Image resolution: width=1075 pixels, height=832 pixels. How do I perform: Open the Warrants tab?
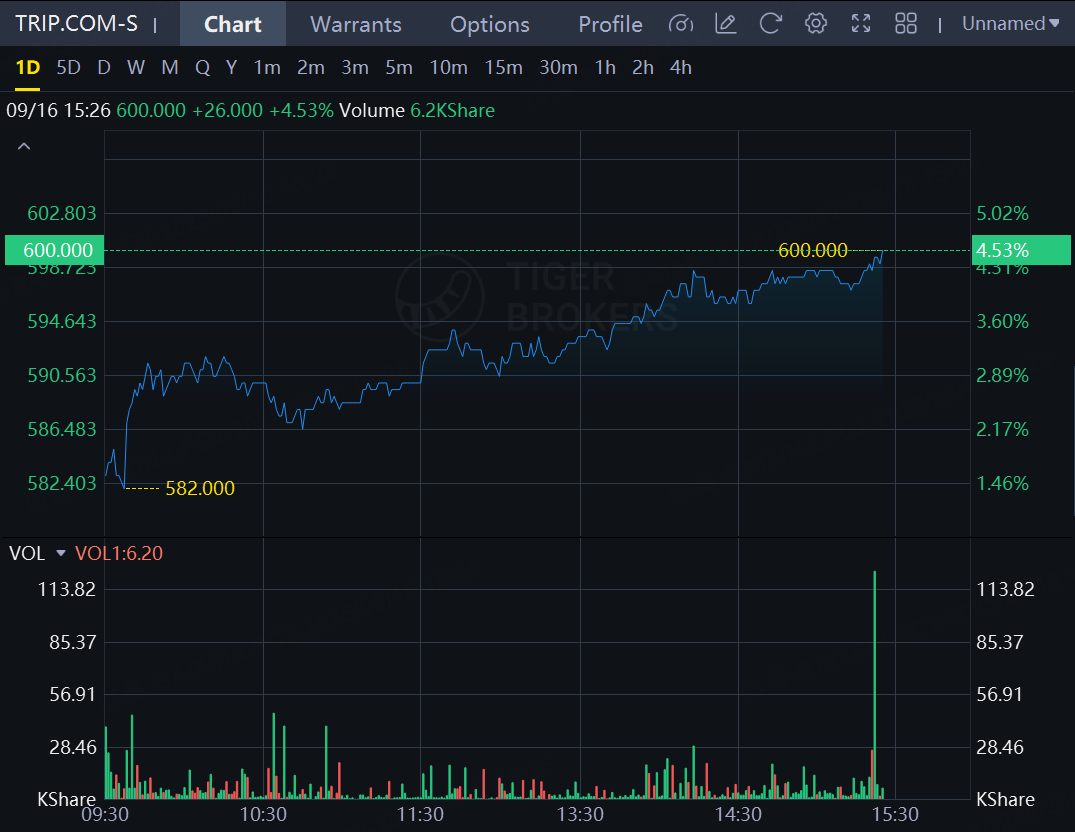point(356,24)
